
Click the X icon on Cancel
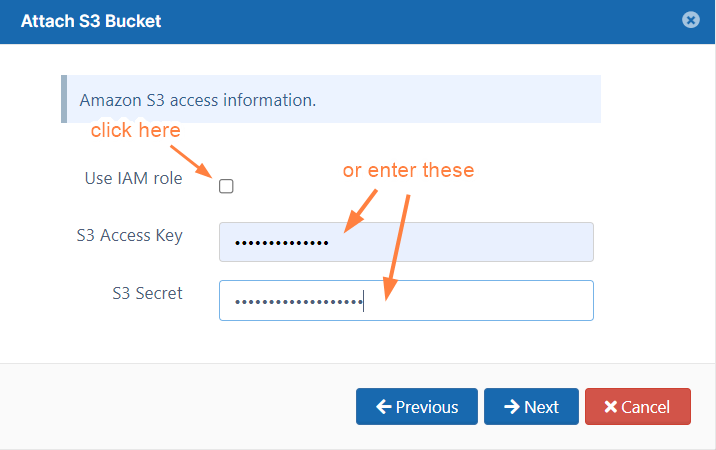[610, 407]
